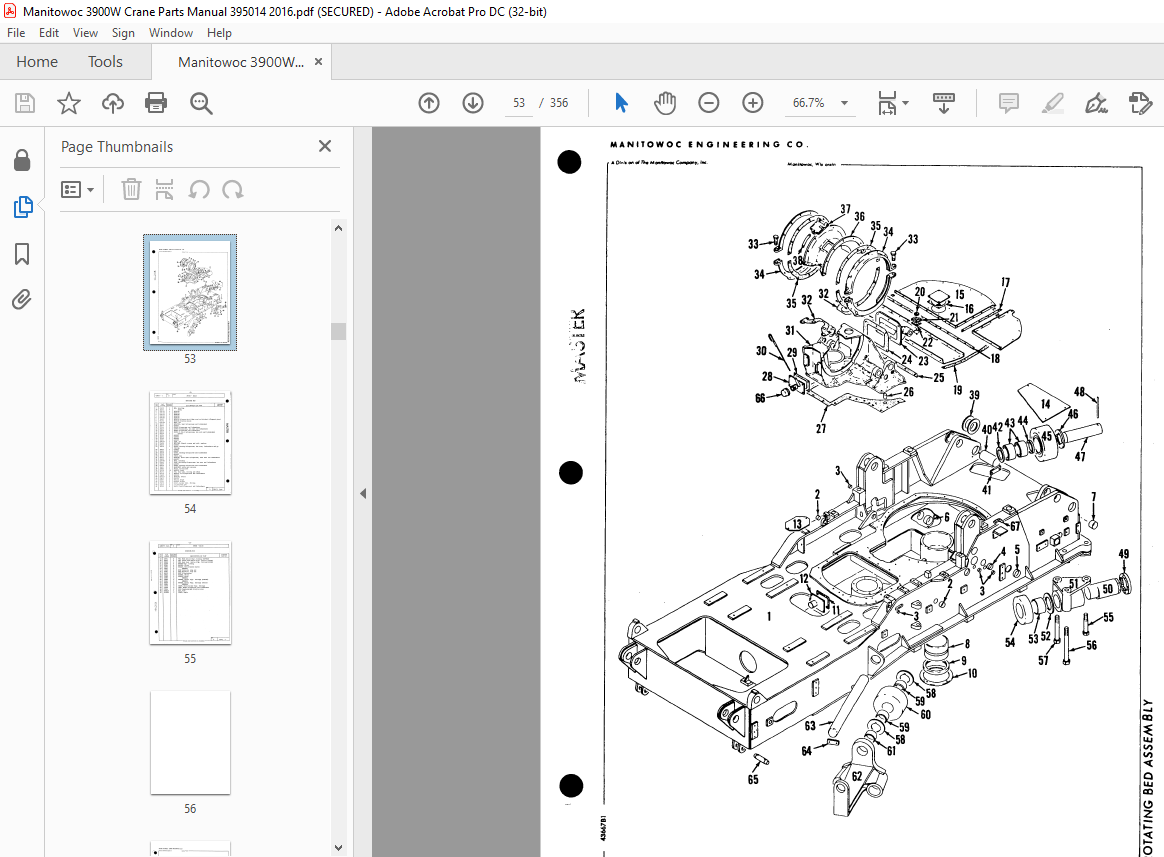Open the File menu
Image resolution: width=1164 pixels, height=857 pixels.
coord(16,33)
